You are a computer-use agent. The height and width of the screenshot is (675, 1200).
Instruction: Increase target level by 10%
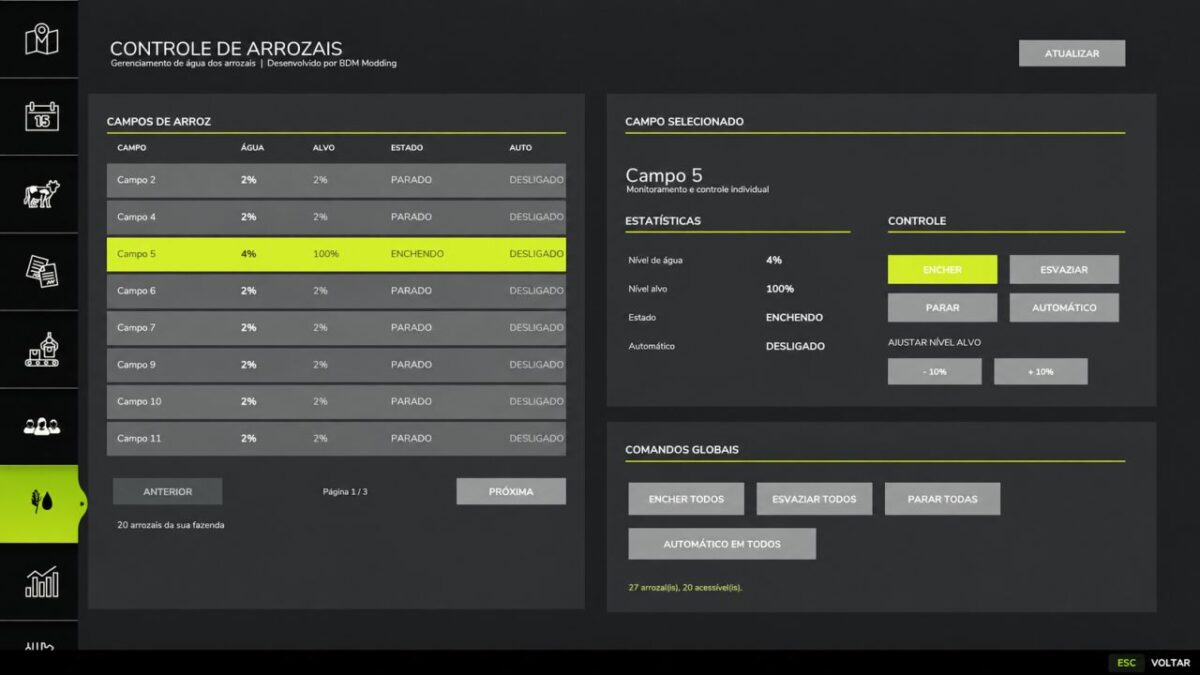(x=1040, y=371)
